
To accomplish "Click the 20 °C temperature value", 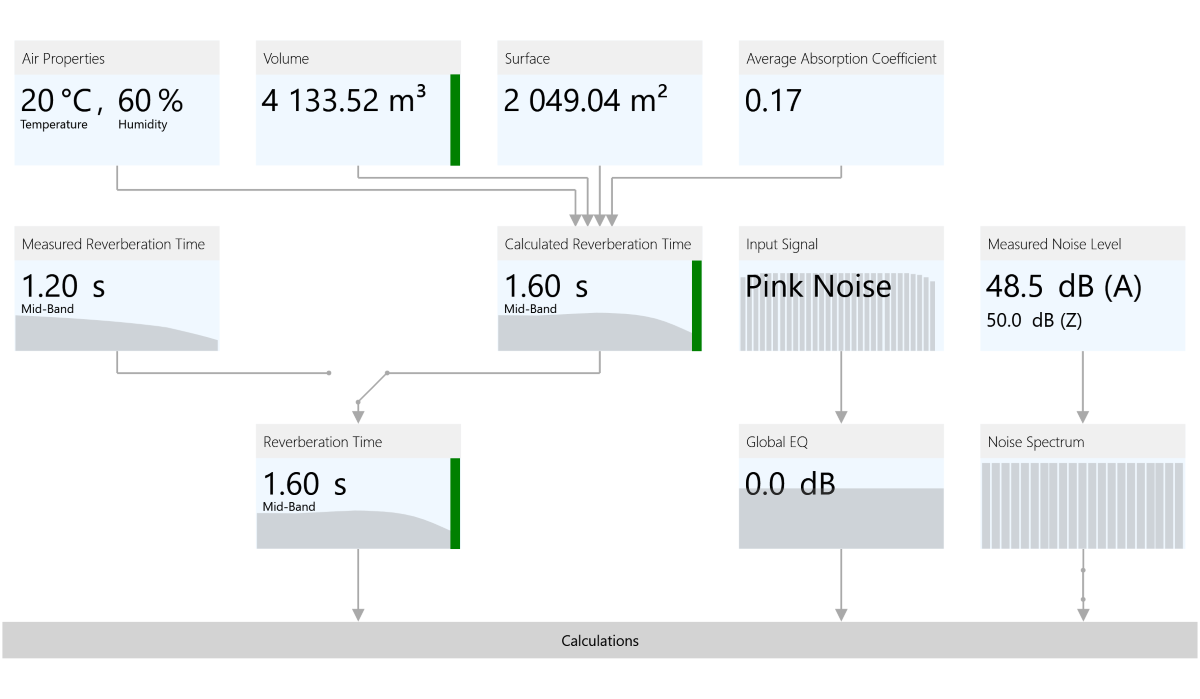I will [x=54, y=101].
